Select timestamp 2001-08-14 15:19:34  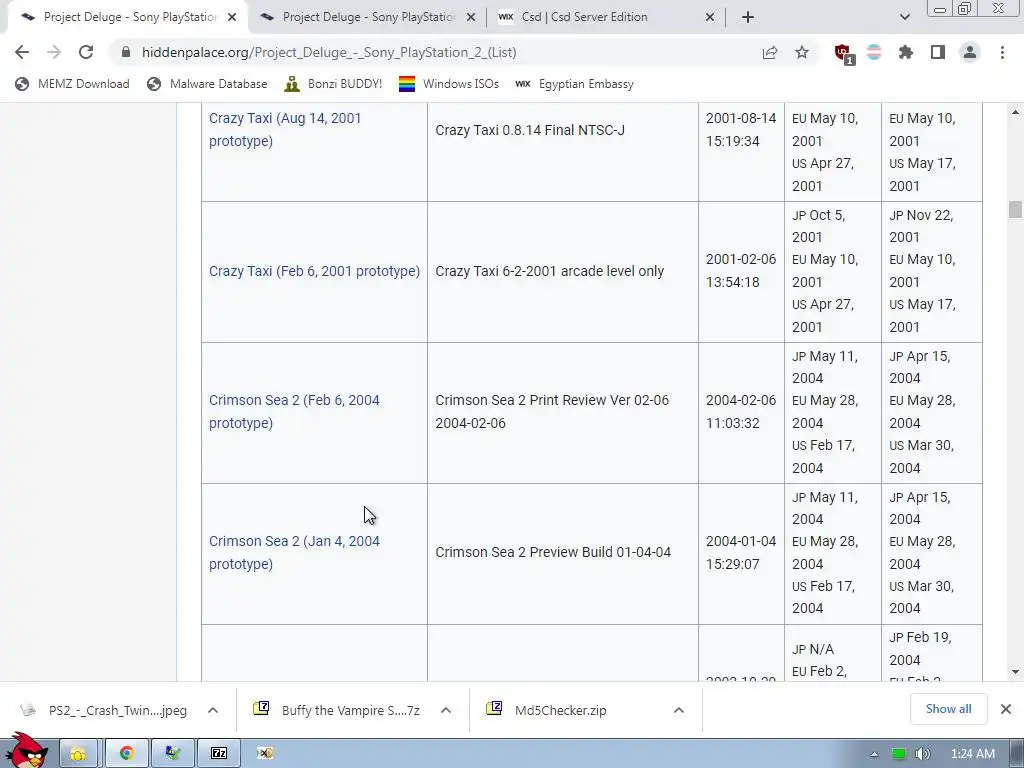click(x=741, y=129)
